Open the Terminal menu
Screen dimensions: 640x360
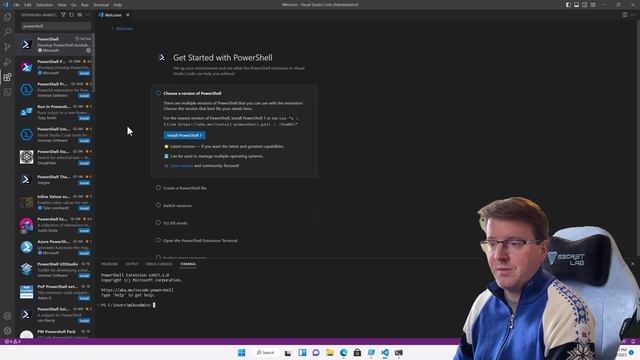point(101,5)
